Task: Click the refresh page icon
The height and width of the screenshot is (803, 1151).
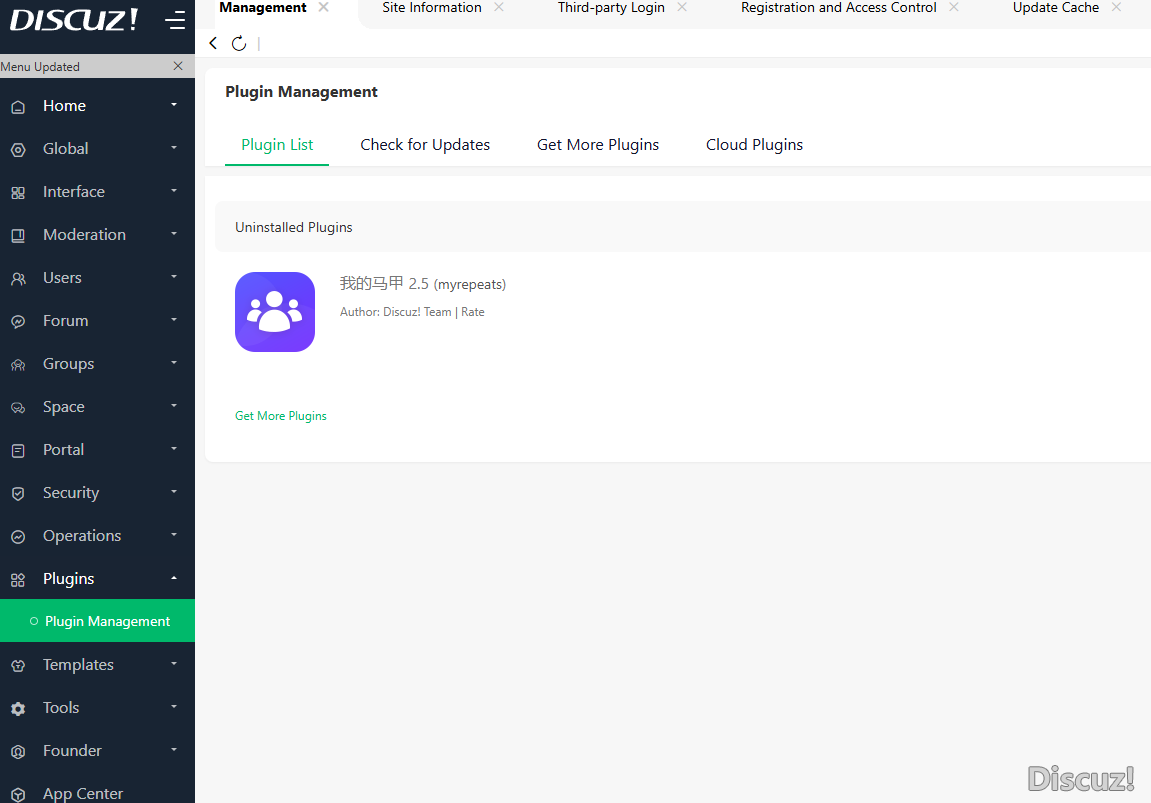Action: click(239, 43)
